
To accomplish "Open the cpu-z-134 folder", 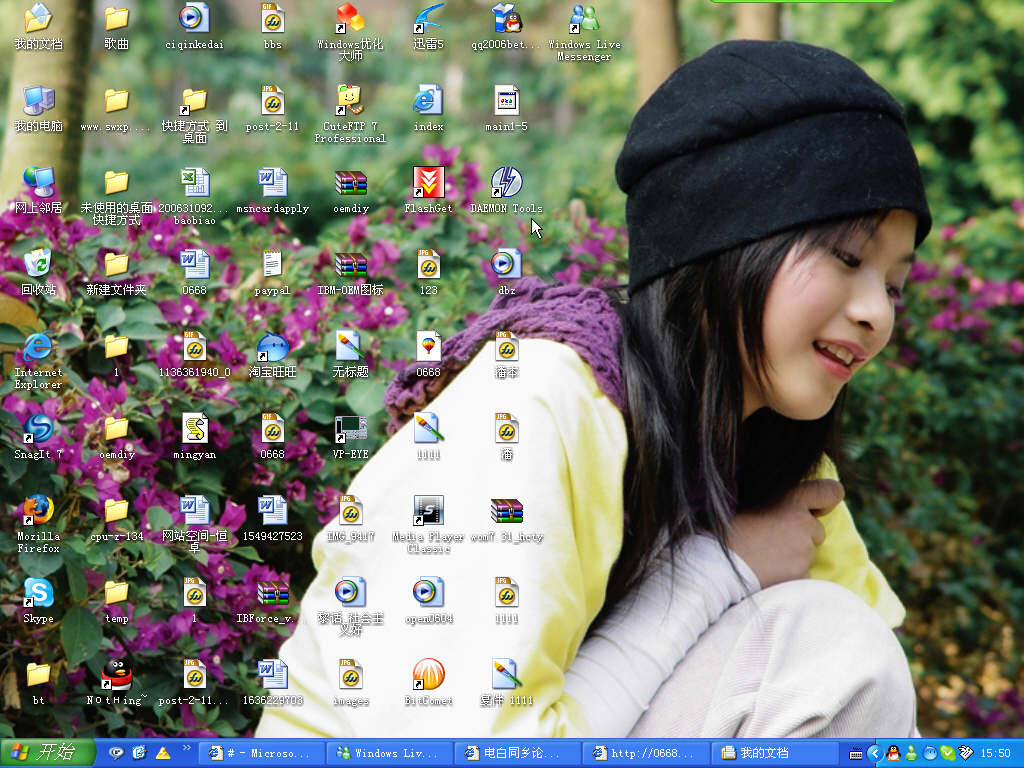I will pos(117,511).
